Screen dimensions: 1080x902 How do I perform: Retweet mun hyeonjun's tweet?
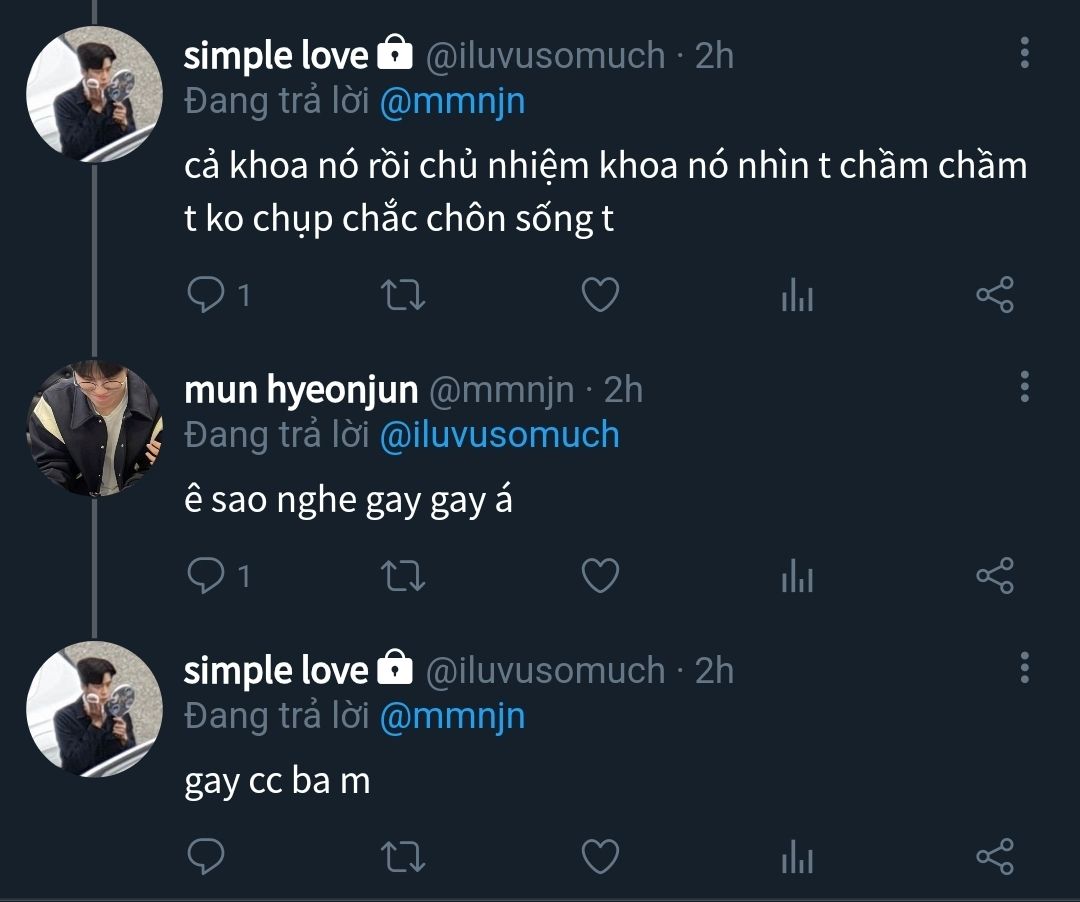[405, 575]
